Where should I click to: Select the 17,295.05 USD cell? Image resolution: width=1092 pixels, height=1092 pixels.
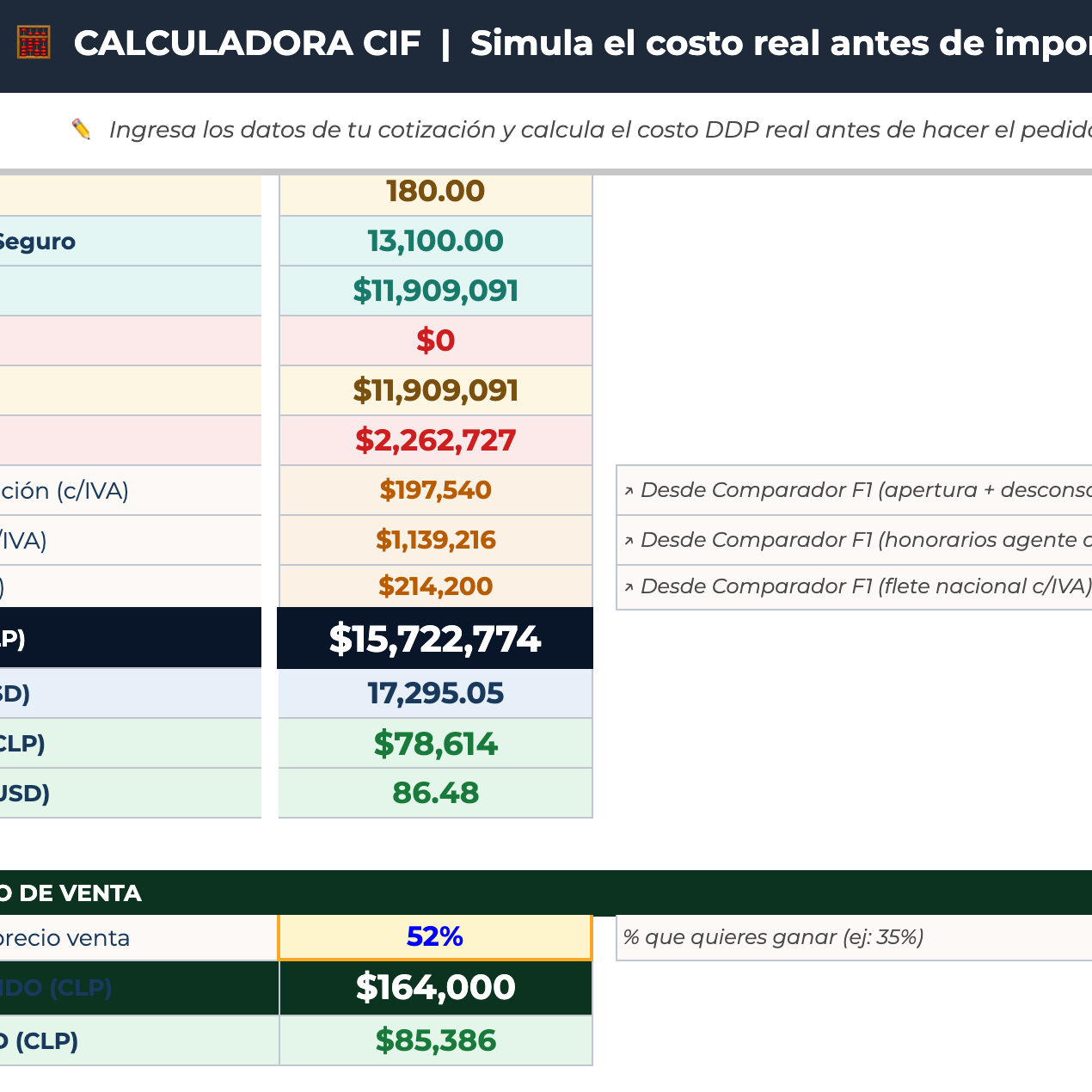[x=435, y=694]
